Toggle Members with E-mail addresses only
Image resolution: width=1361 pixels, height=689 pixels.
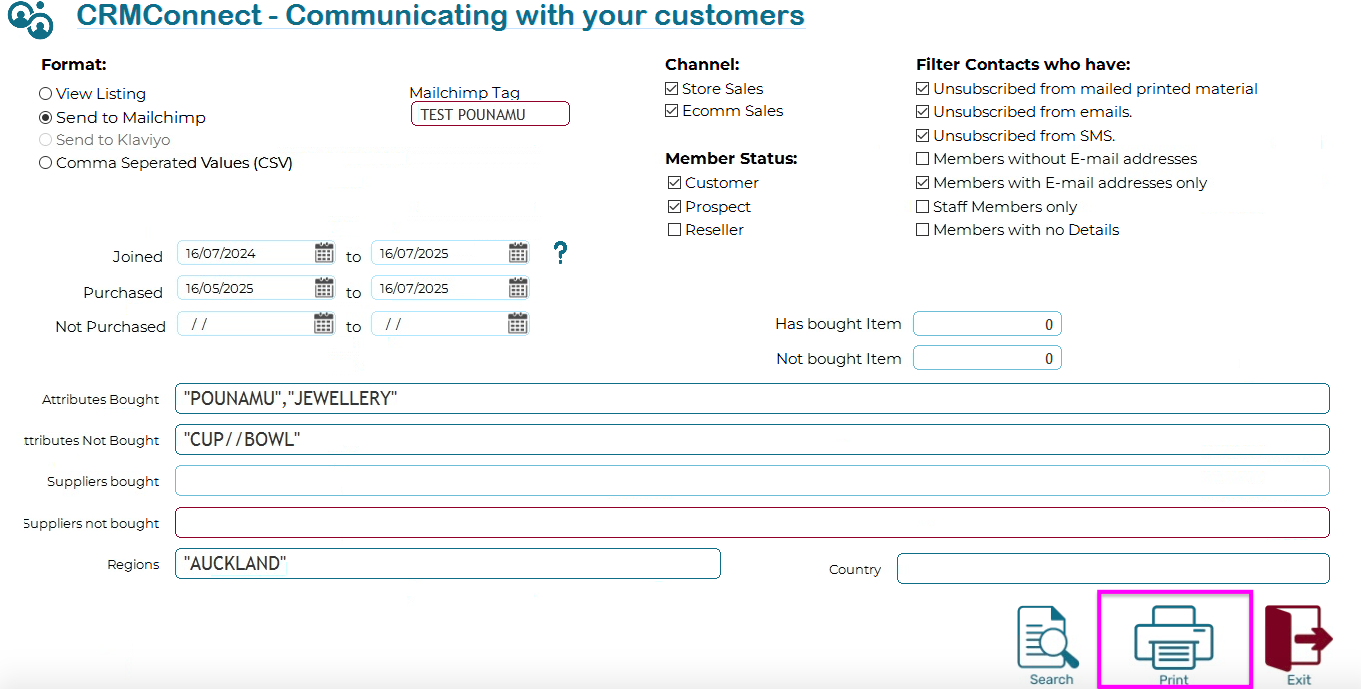923,183
